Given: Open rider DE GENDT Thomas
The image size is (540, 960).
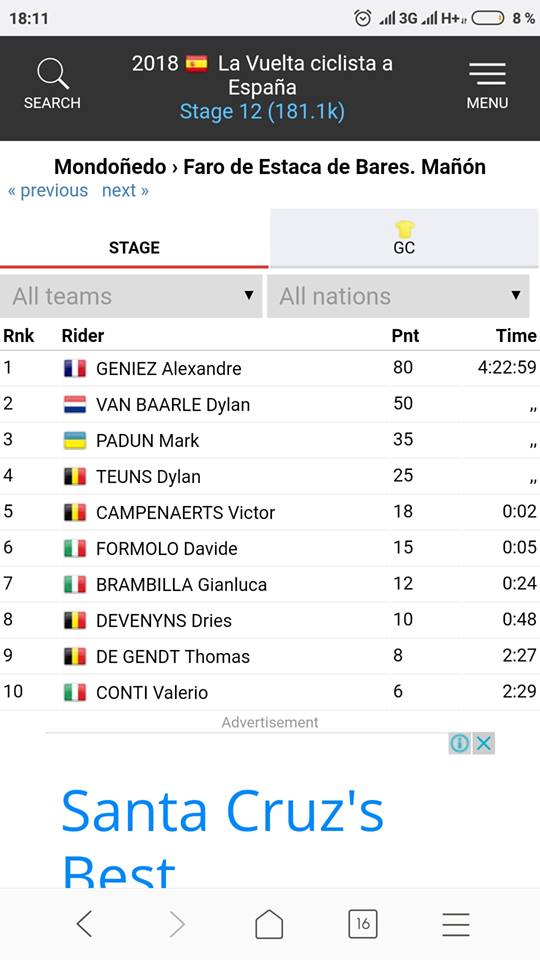Looking at the screenshot, I should [173, 657].
